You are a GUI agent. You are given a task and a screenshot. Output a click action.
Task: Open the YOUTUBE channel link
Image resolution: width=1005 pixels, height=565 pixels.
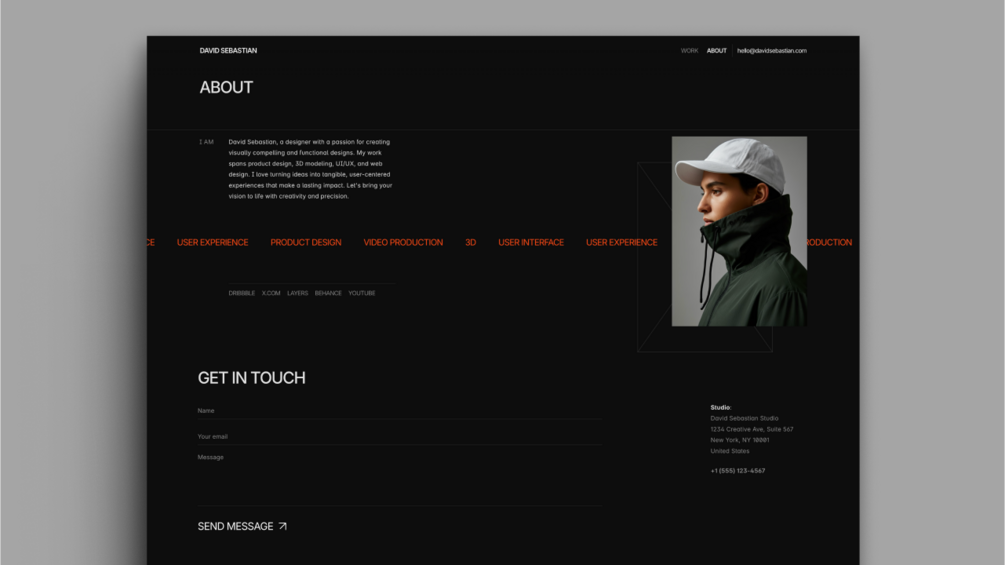click(x=361, y=293)
